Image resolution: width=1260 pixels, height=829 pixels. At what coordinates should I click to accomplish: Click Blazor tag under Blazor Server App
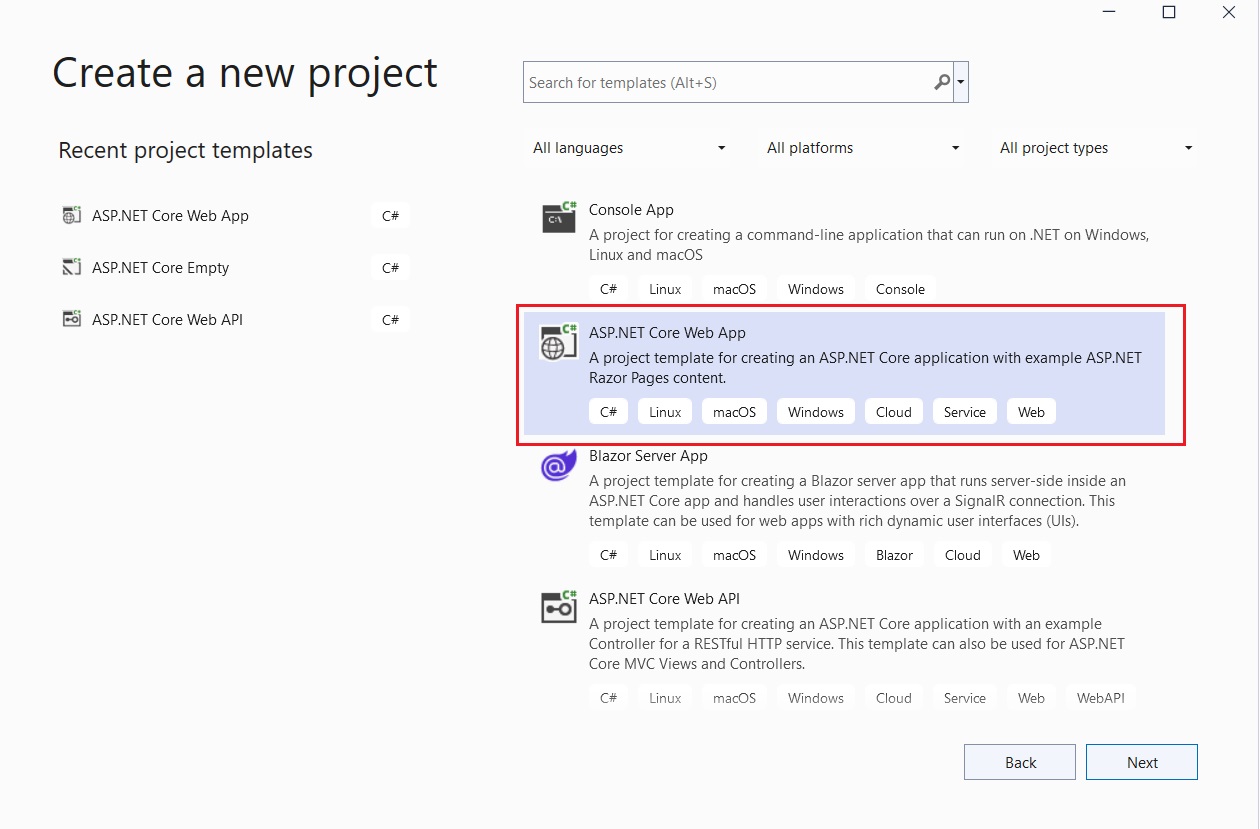[x=895, y=555]
